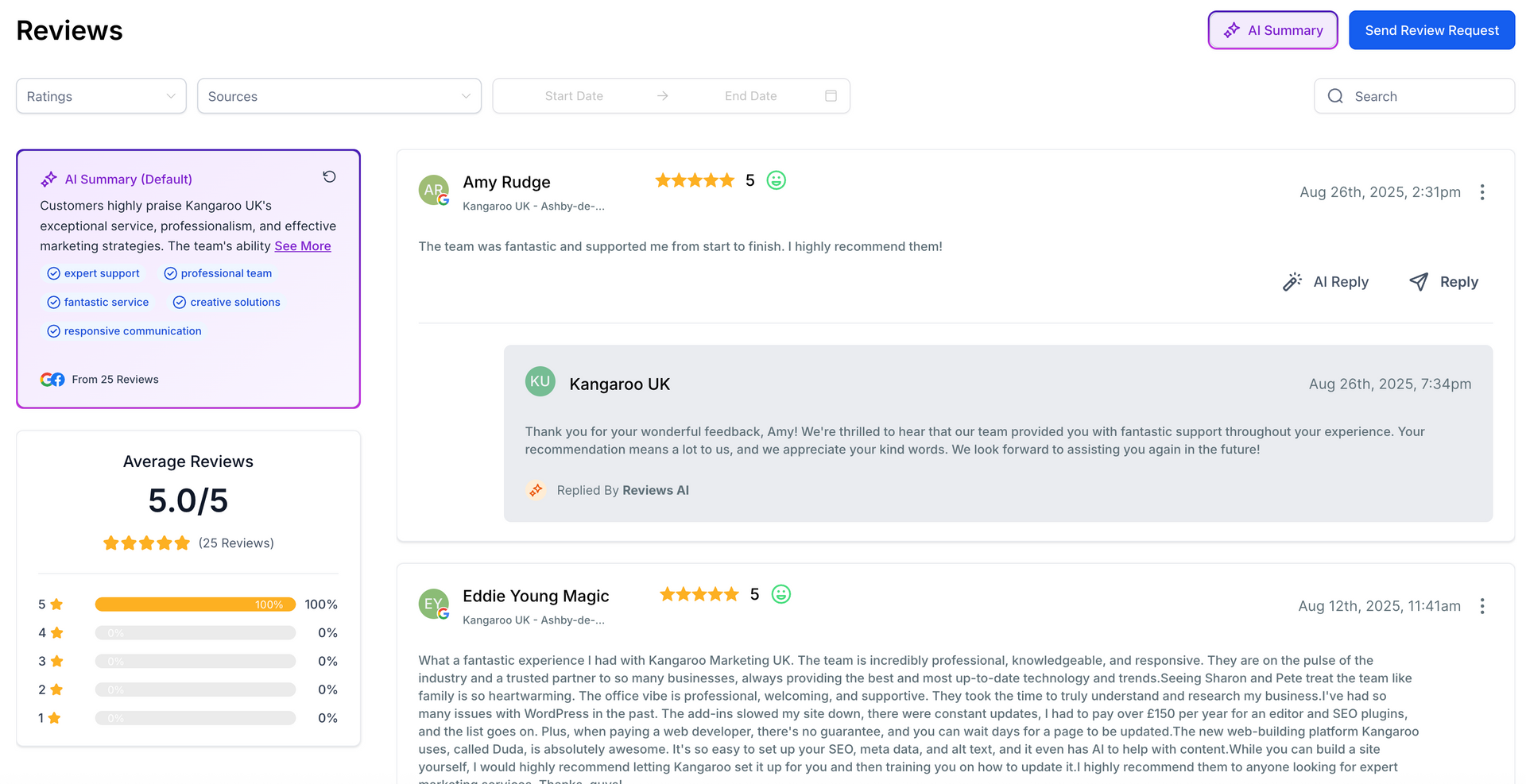The height and width of the screenshot is (784, 1526).
Task: Refresh the AI Summary panel
Action: pos(329,176)
